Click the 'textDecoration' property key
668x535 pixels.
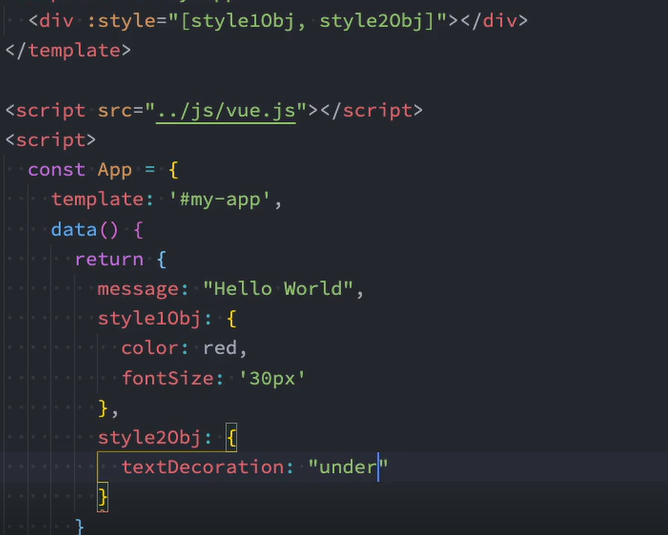[x=202, y=467]
